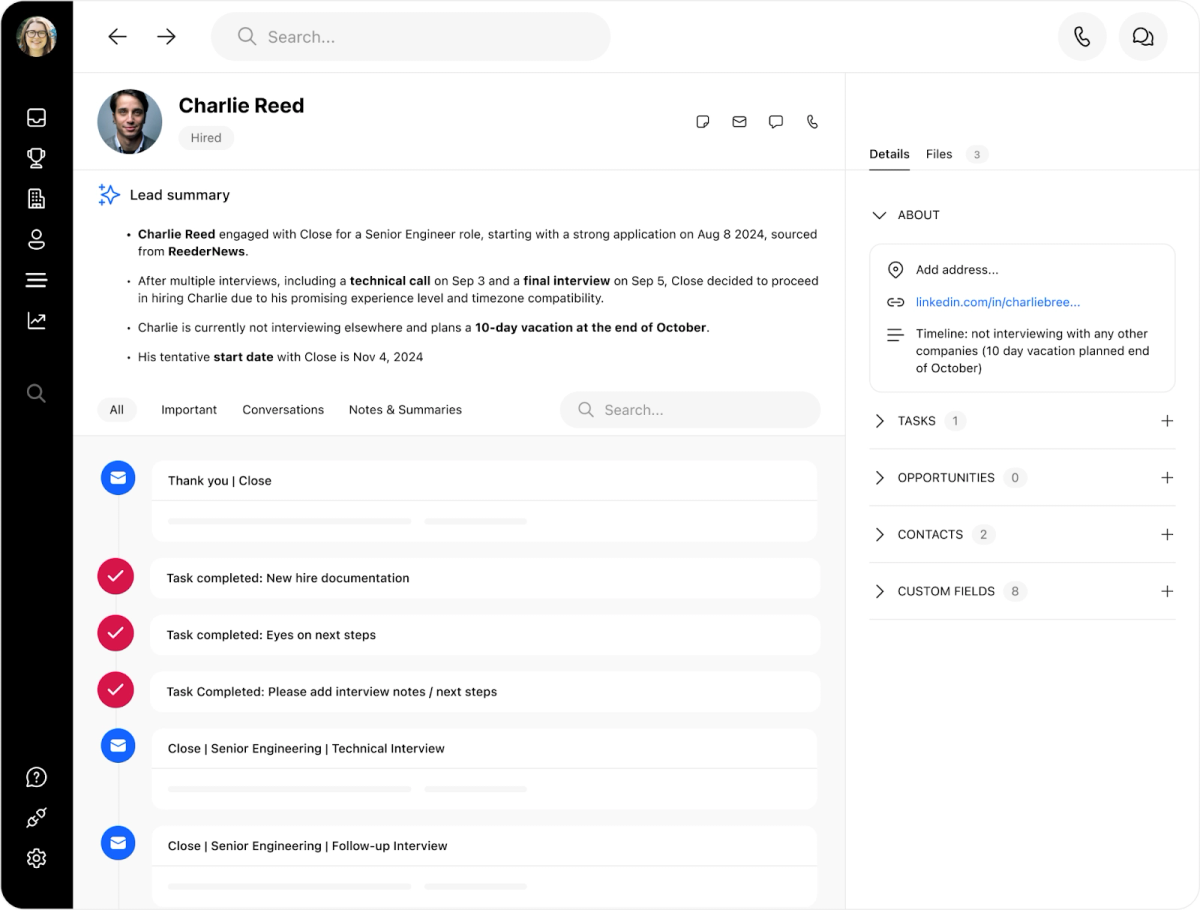Open the trophy Opportunities icon in sidebar

click(36, 158)
